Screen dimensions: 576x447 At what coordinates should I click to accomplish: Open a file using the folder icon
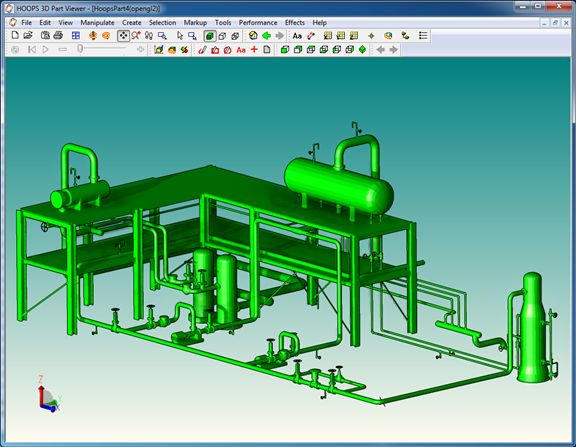click(x=28, y=35)
